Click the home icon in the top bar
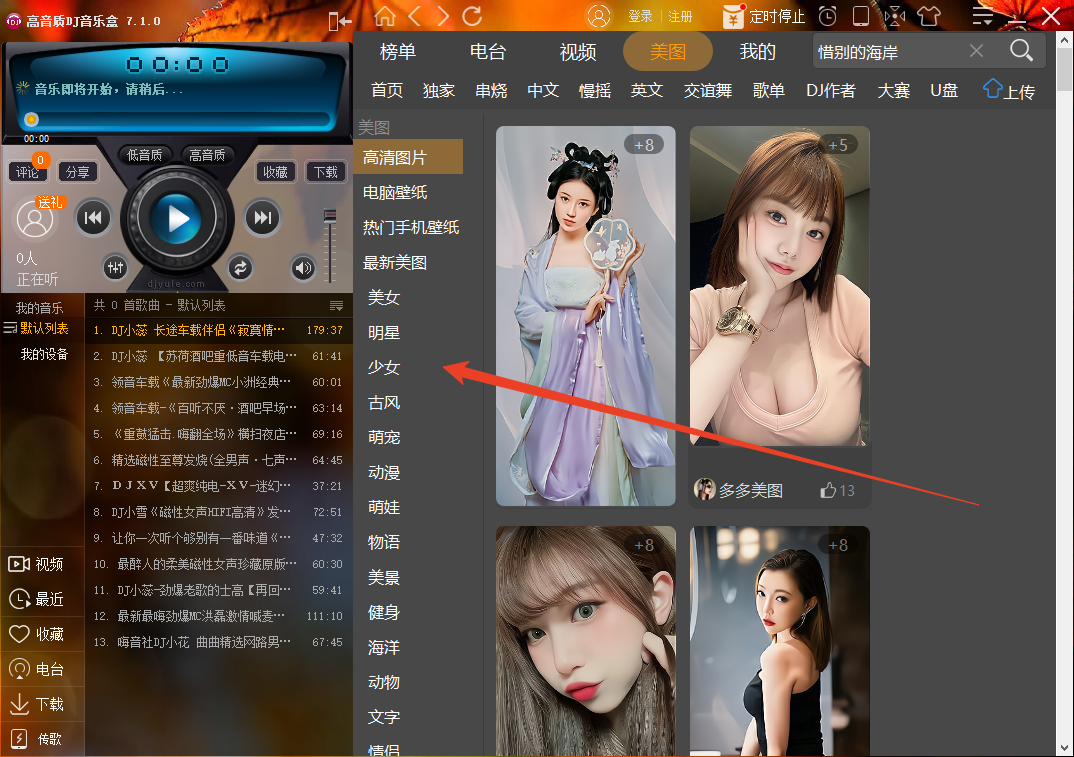The width and height of the screenshot is (1074, 757). click(x=385, y=16)
